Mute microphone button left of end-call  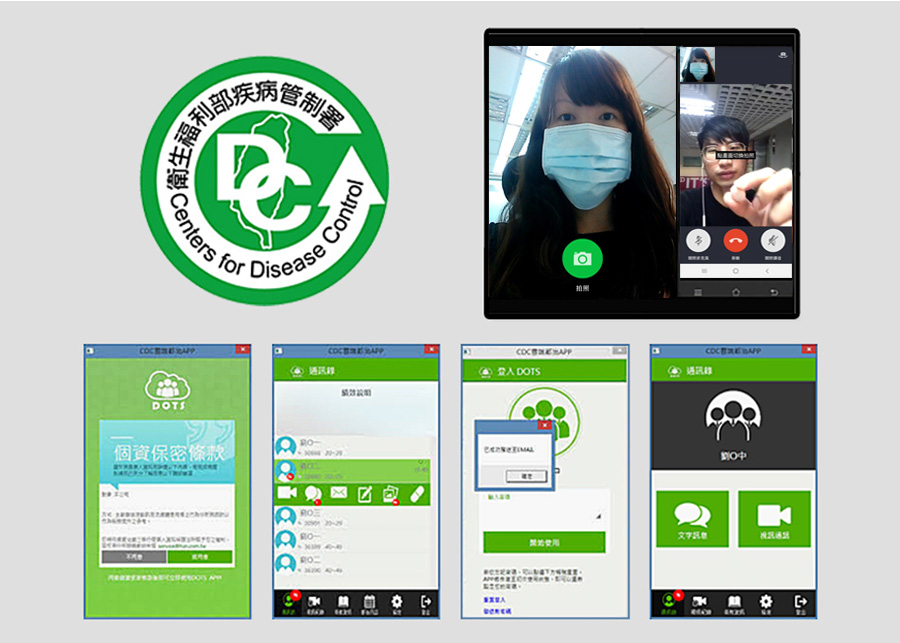(x=698, y=240)
